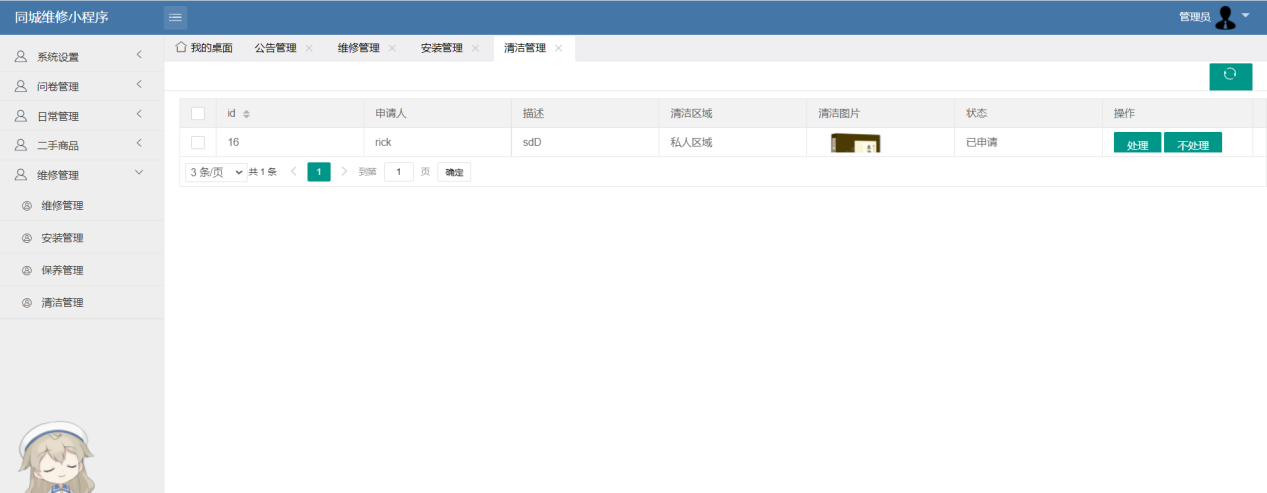Open 系统设置 in the sidebar
Image resolution: width=1267 pixels, height=493 pixels.
tap(82, 57)
